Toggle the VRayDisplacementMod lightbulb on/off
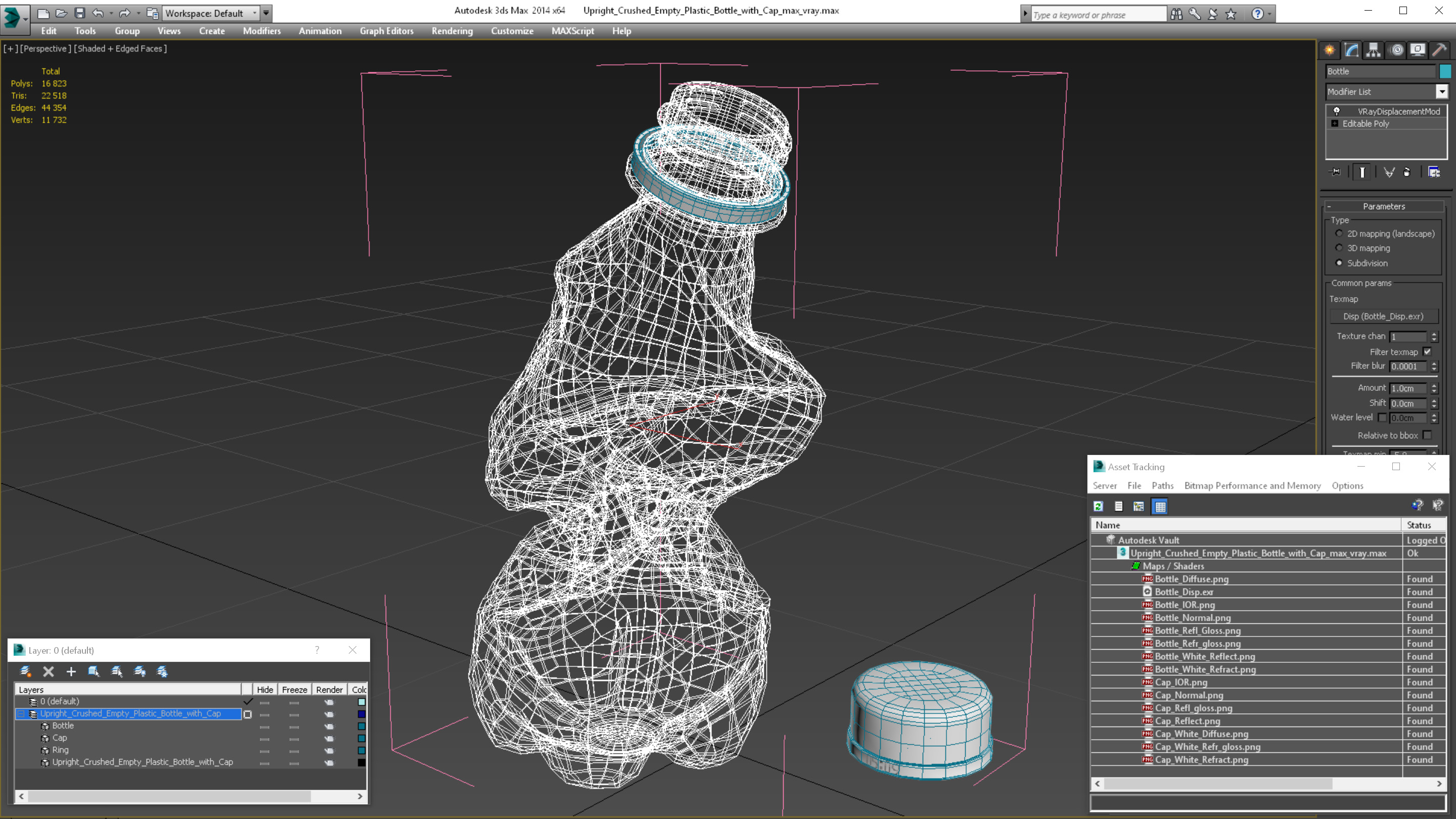The height and width of the screenshot is (819, 1456). tap(1337, 111)
